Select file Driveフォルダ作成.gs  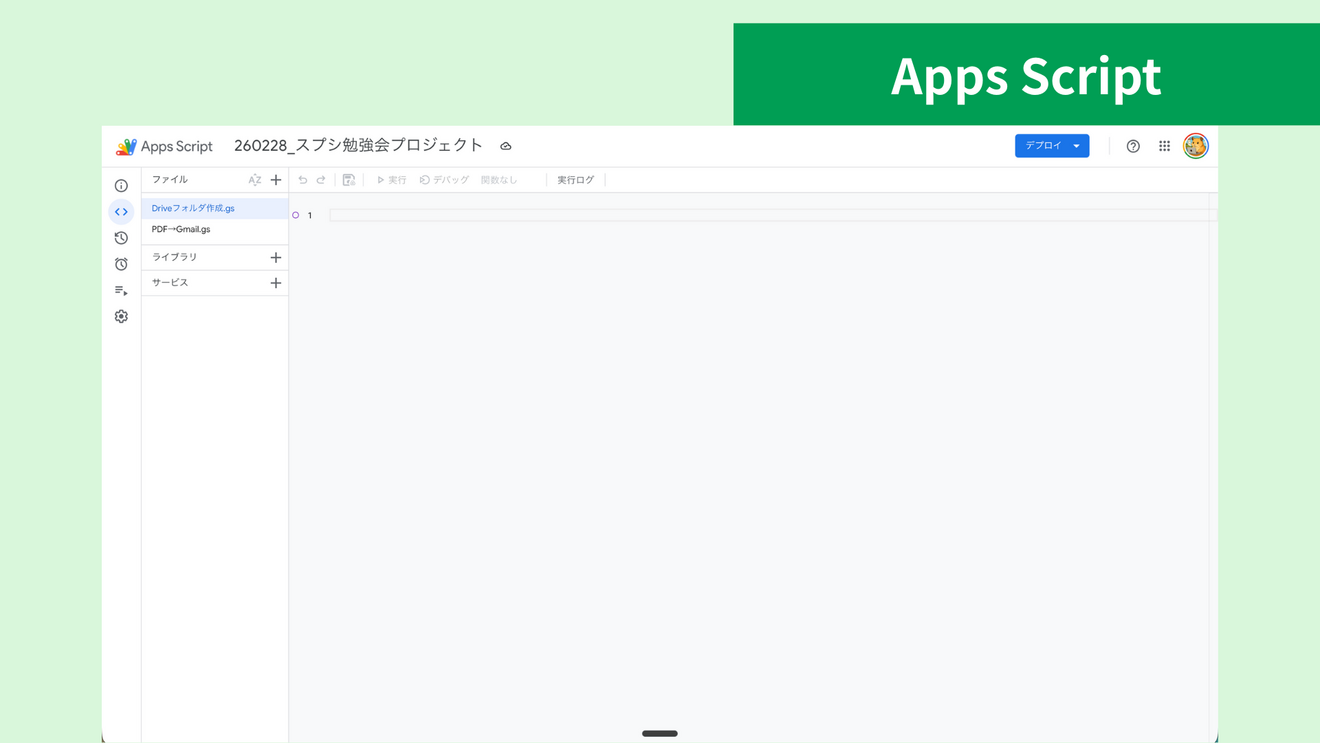point(215,208)
